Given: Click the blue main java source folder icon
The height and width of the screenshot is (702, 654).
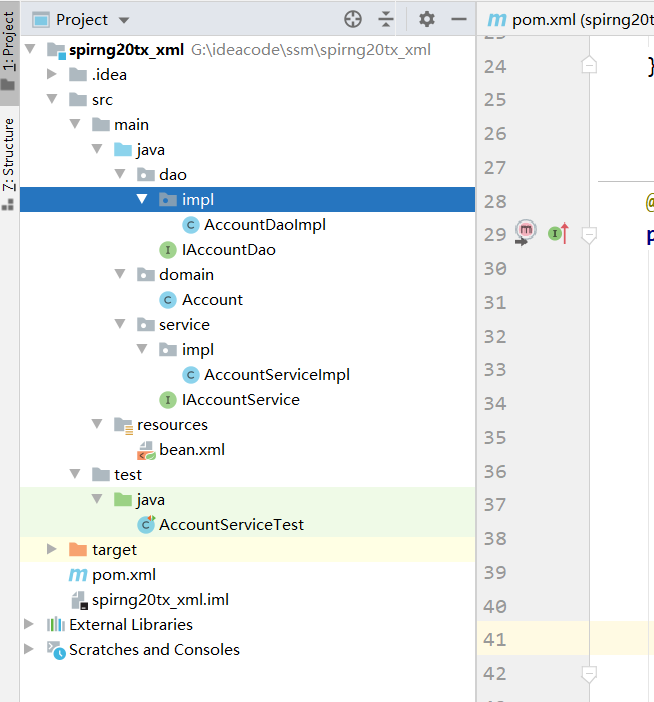Looking at the screenshot, I should click(123, 149).
